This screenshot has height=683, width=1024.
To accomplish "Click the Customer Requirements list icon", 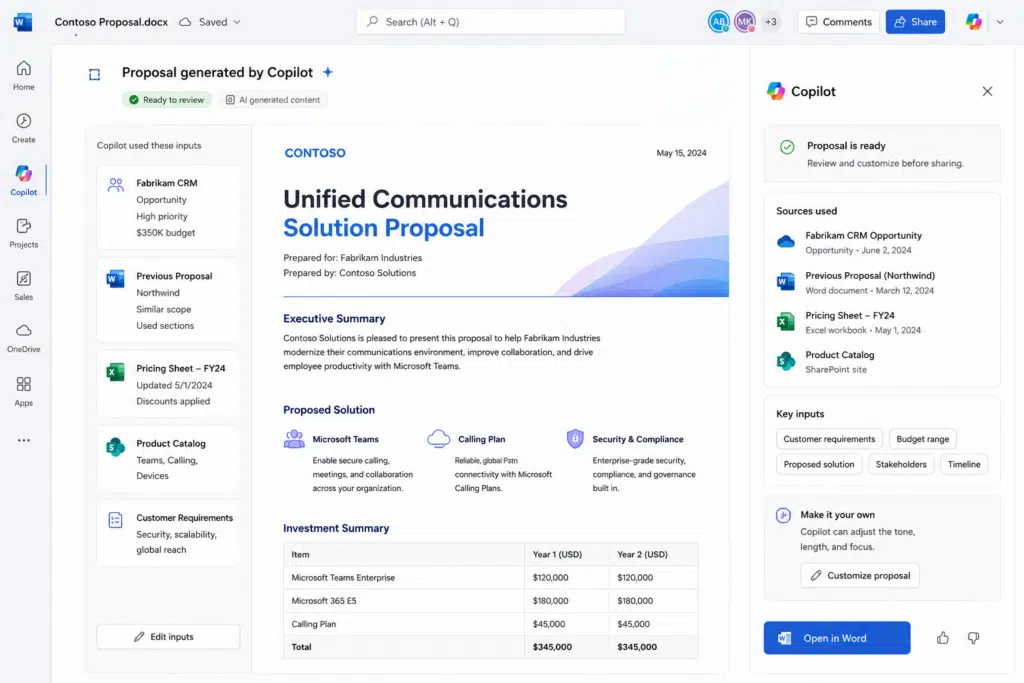I will [116, 520].
